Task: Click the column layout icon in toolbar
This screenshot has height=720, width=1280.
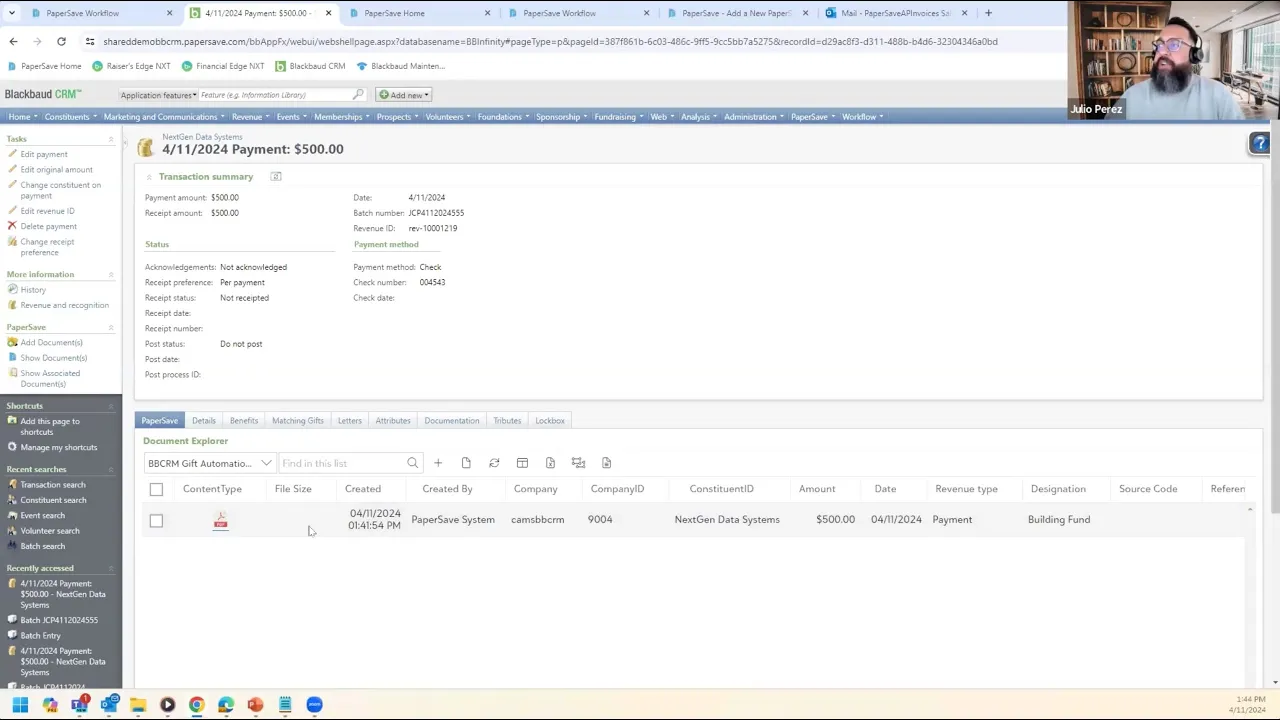Action: (x=522, y=463)
